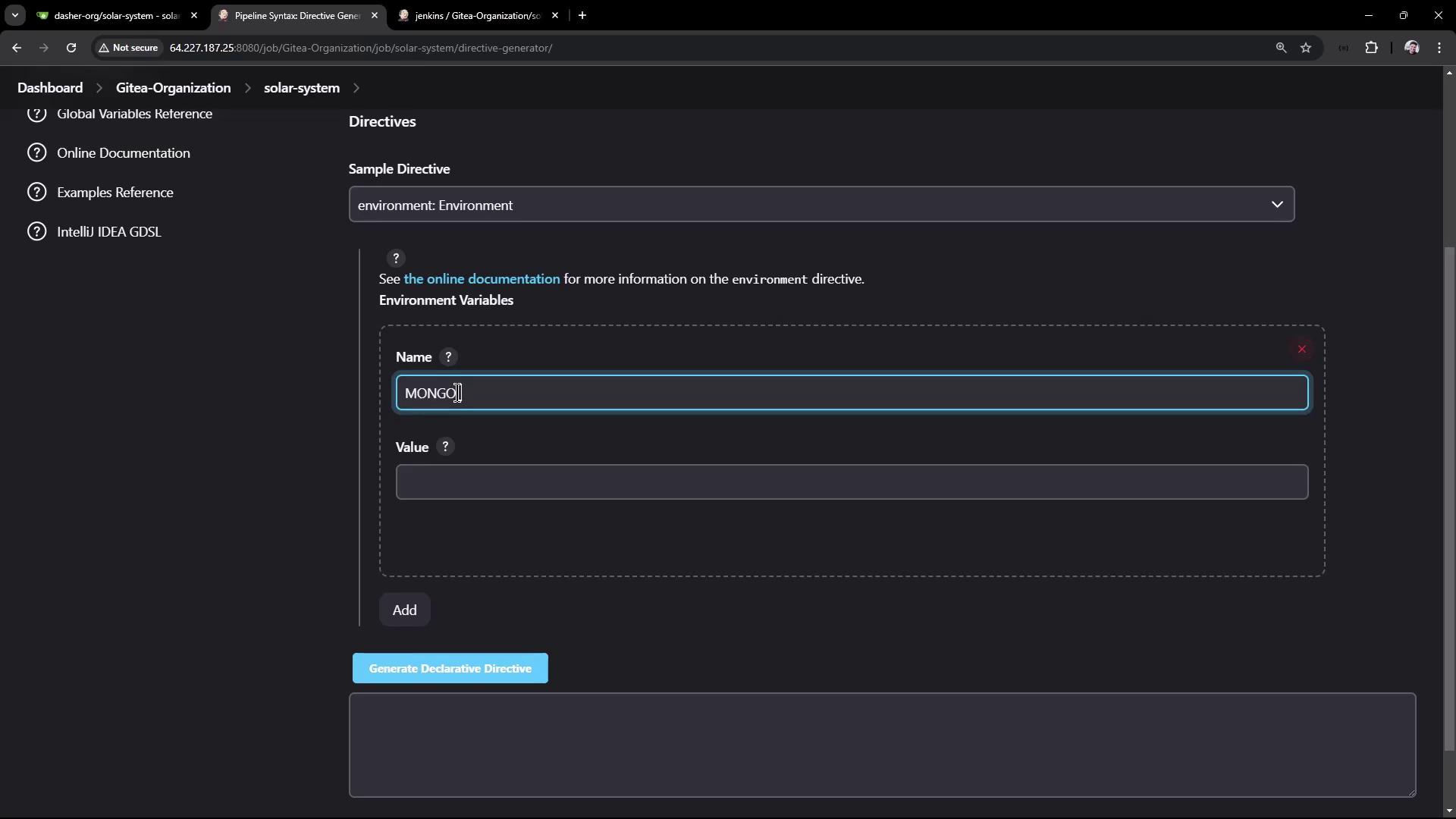Click into the Value input field
The height and width of the screenshot is (819, 1456).
[851, 482]
